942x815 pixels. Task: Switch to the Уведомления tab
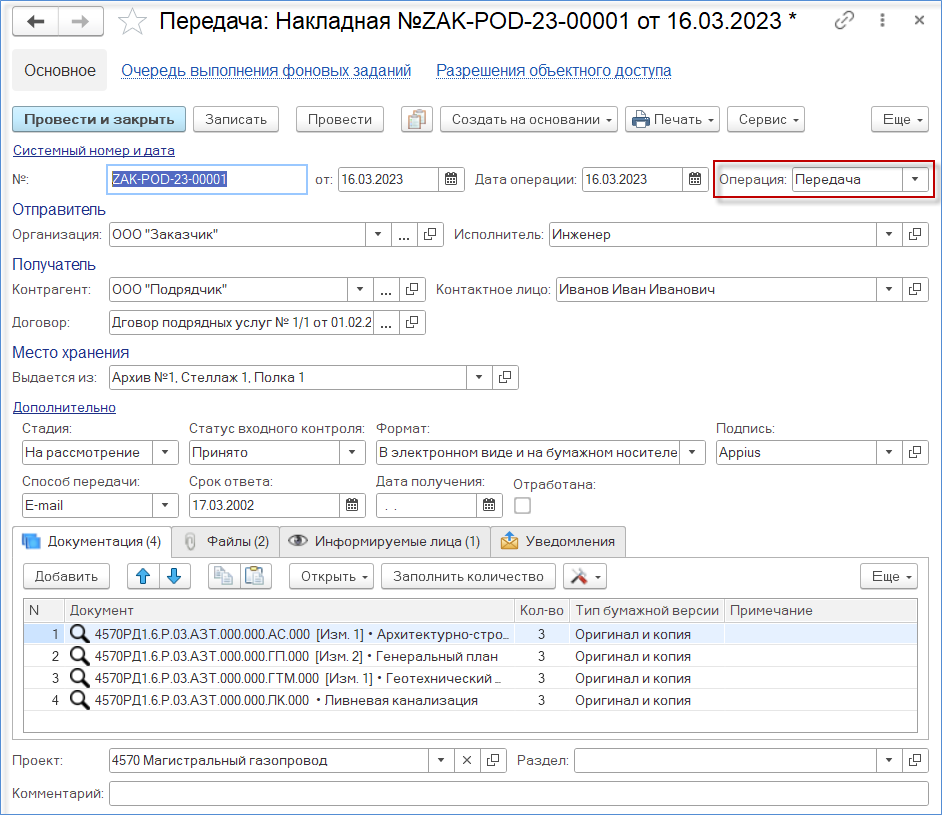click(558, 541)
